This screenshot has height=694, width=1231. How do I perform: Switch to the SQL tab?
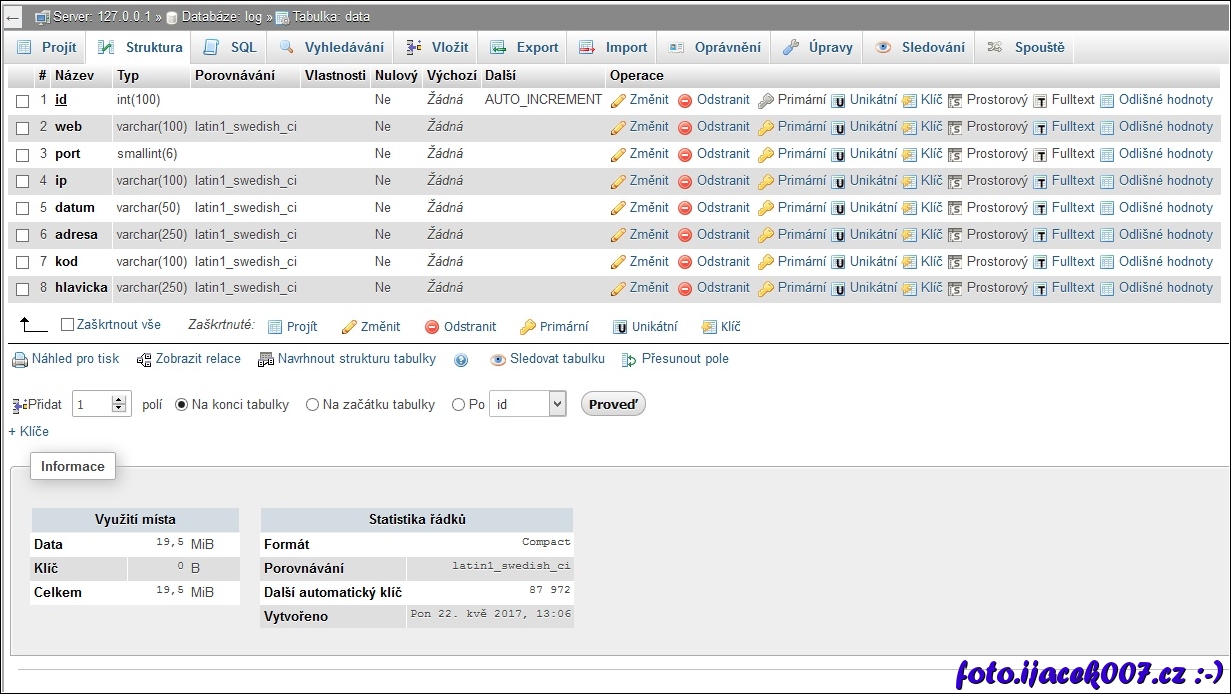231,47
